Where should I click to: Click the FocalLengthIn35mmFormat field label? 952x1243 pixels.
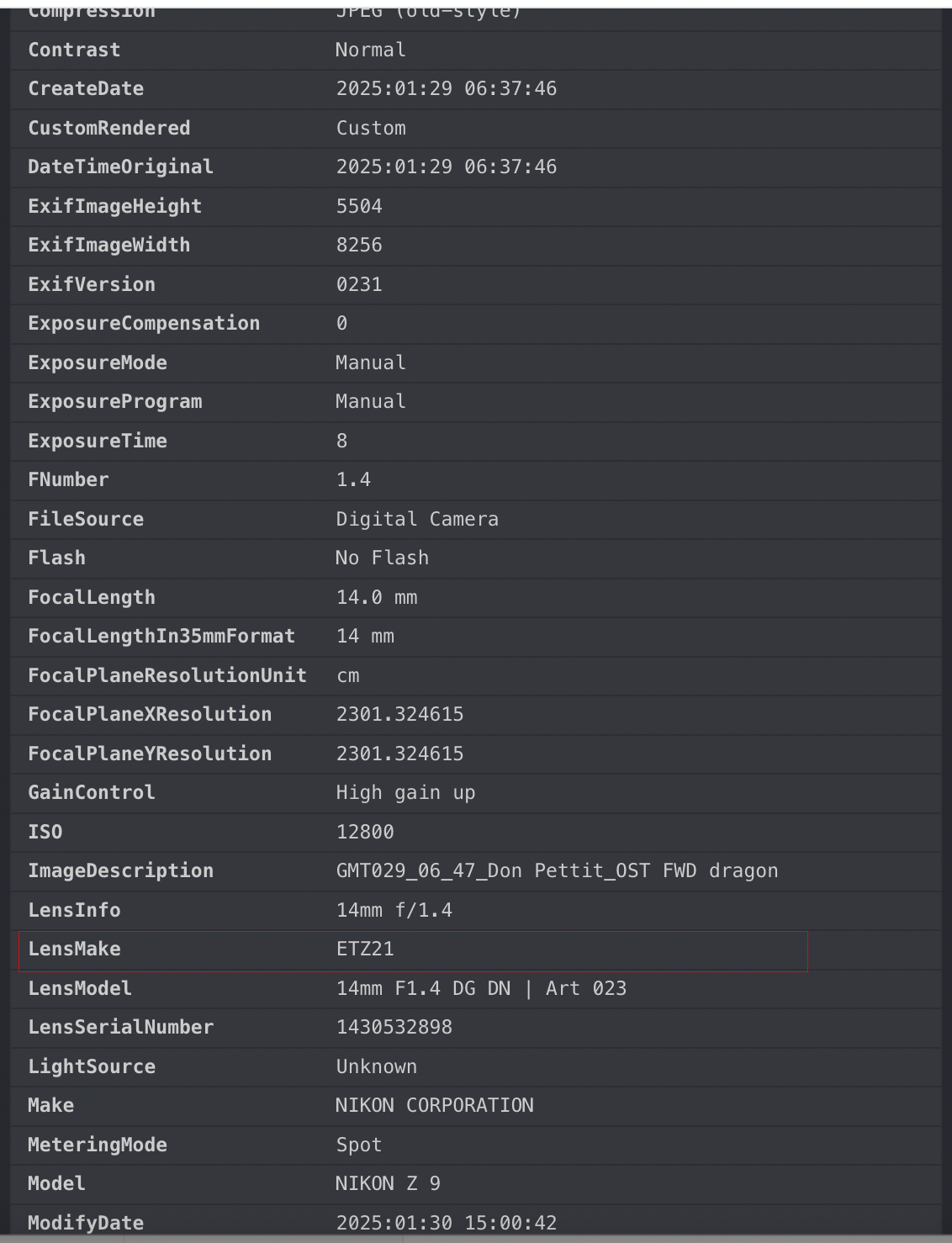click(x=161, y=637)
